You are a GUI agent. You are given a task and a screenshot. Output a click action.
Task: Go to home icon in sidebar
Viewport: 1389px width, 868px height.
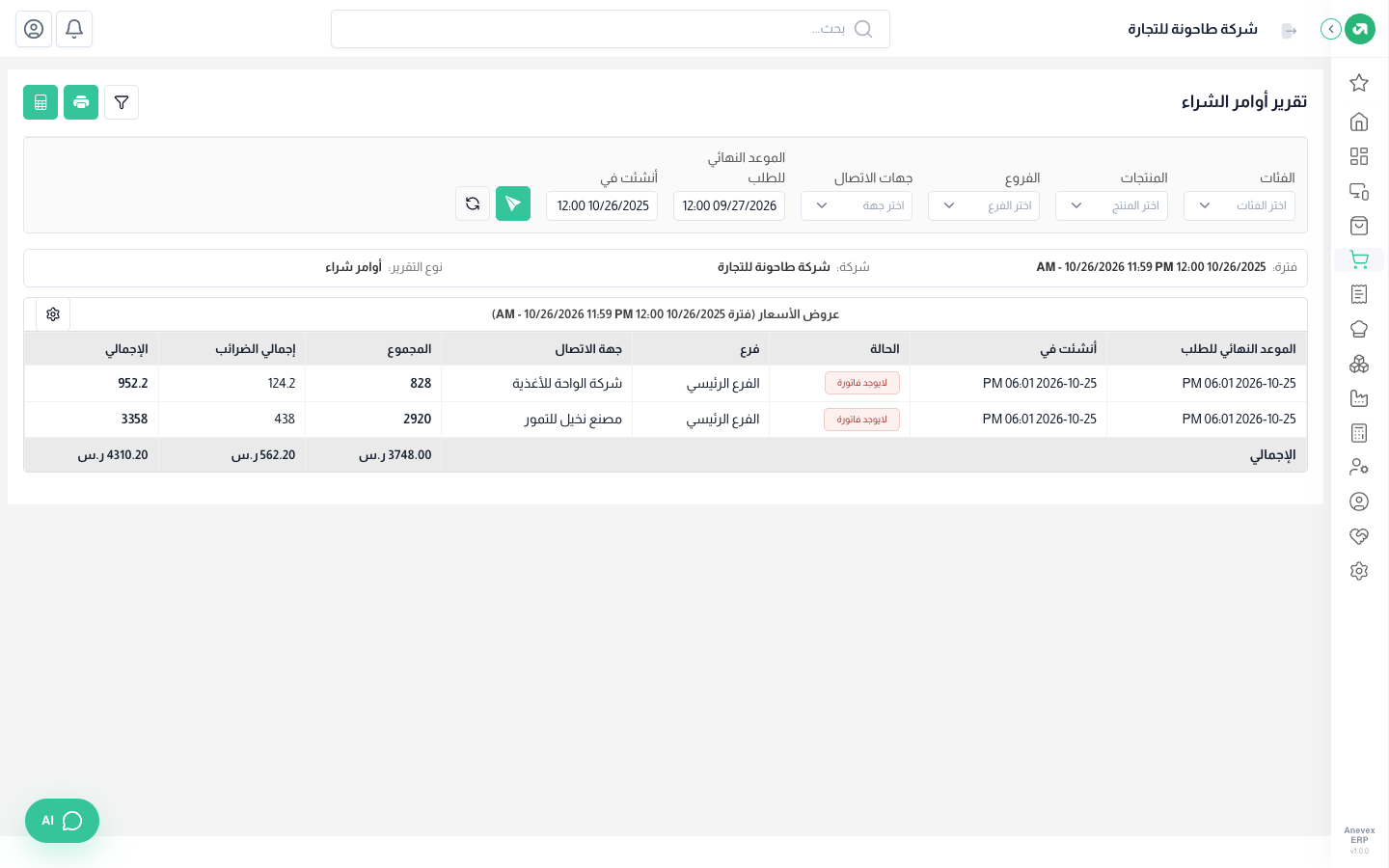pos(1359,122)
